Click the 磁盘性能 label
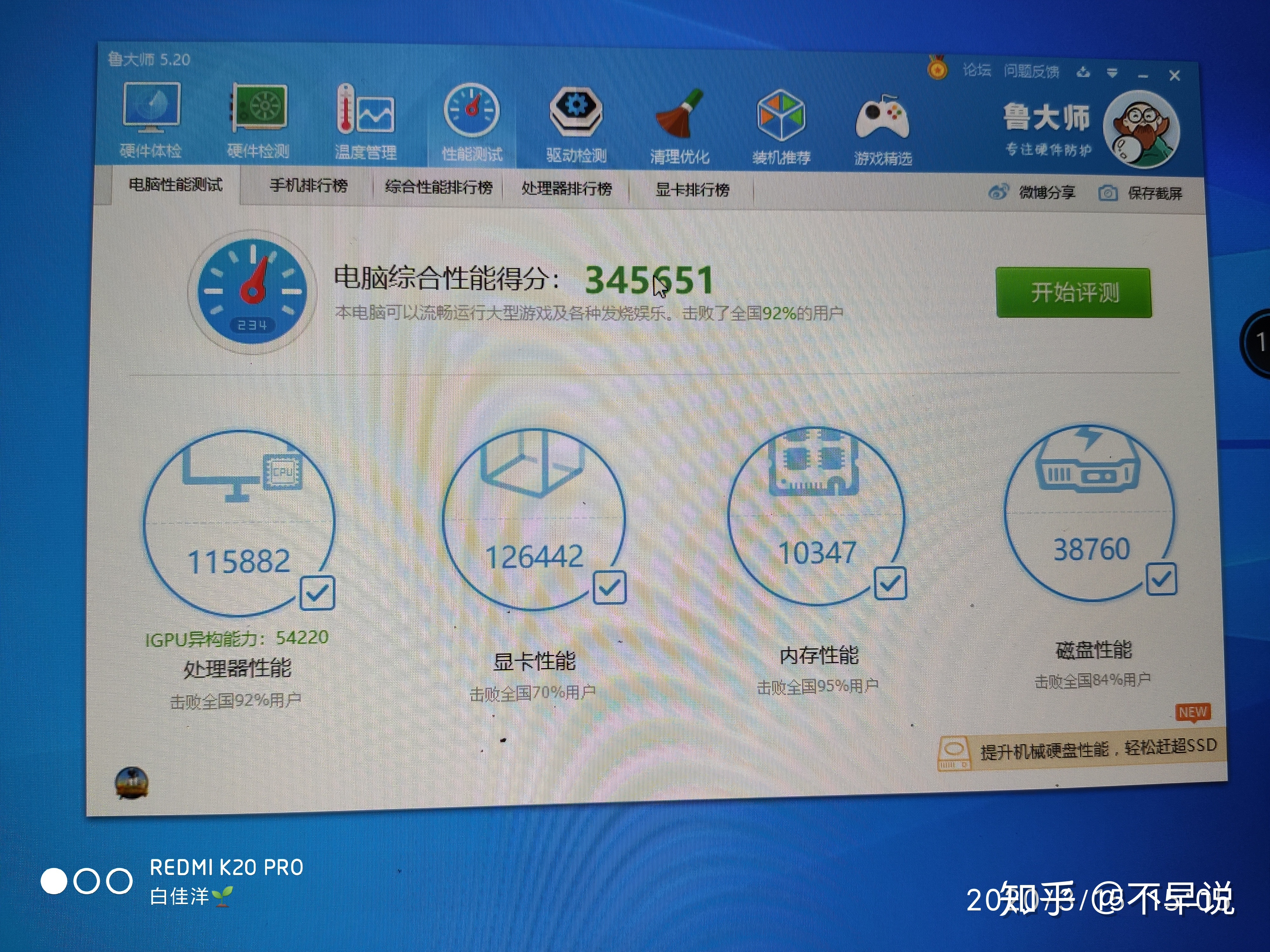 click(1094, 650)
